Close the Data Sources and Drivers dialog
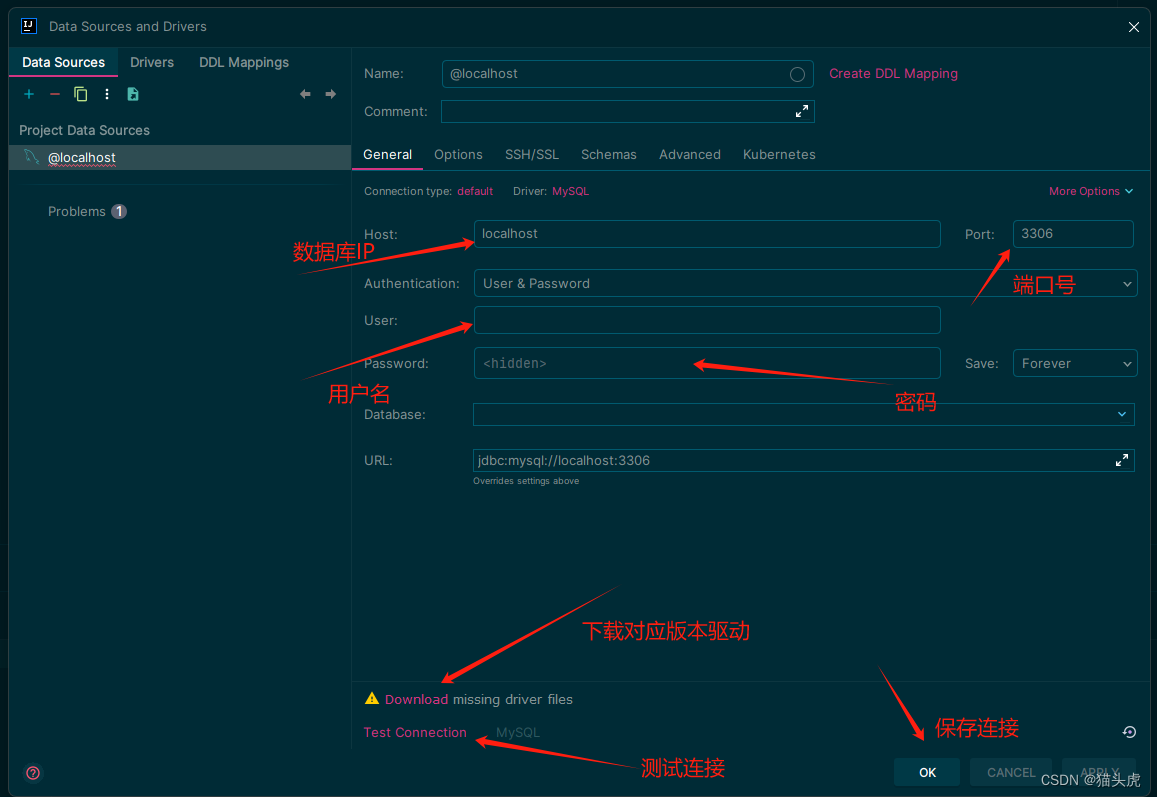Screen dimensions: 1157x797 pos(1133,27)
